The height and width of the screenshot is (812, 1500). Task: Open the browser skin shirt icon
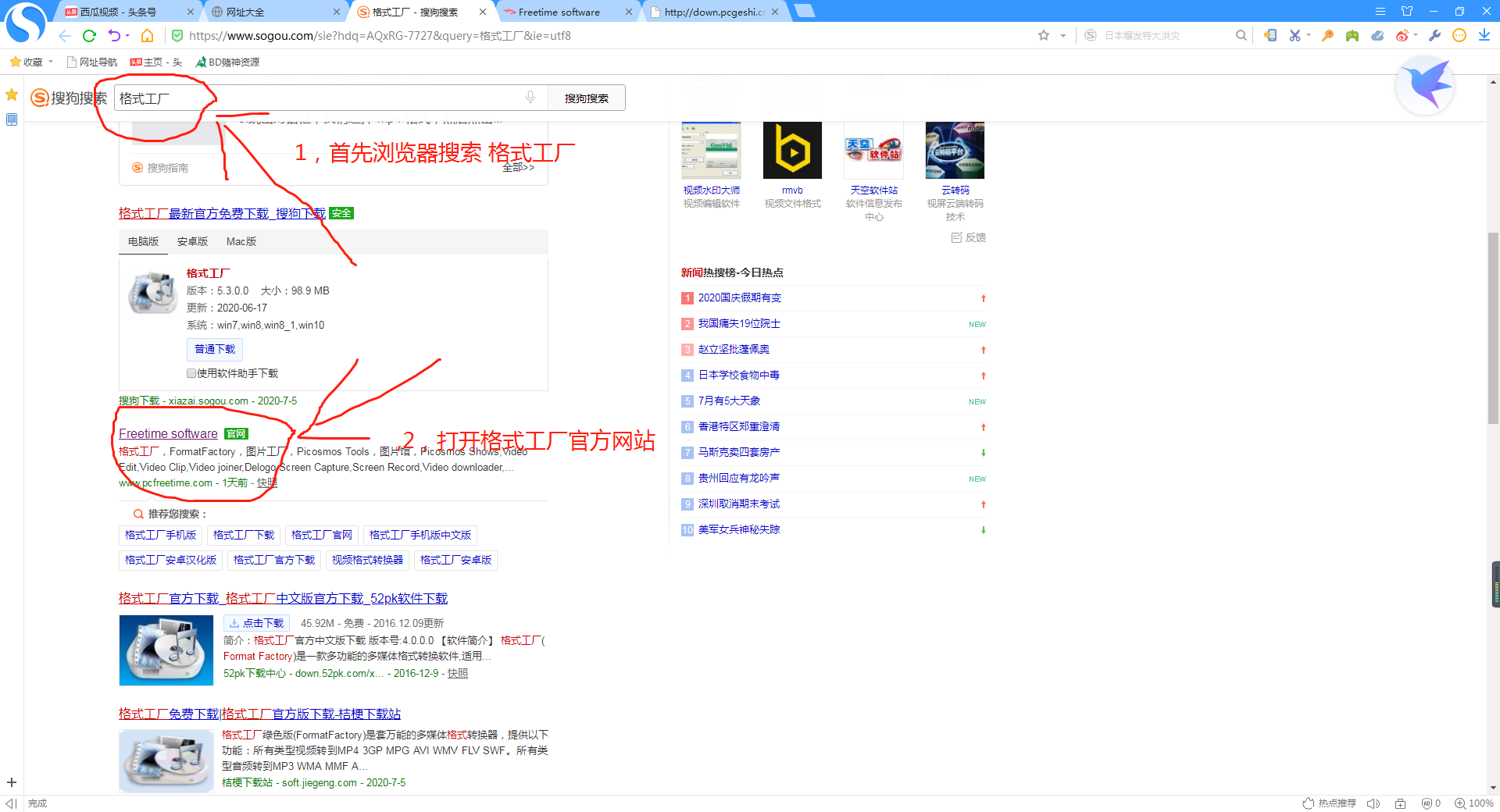coord(1407,11)
